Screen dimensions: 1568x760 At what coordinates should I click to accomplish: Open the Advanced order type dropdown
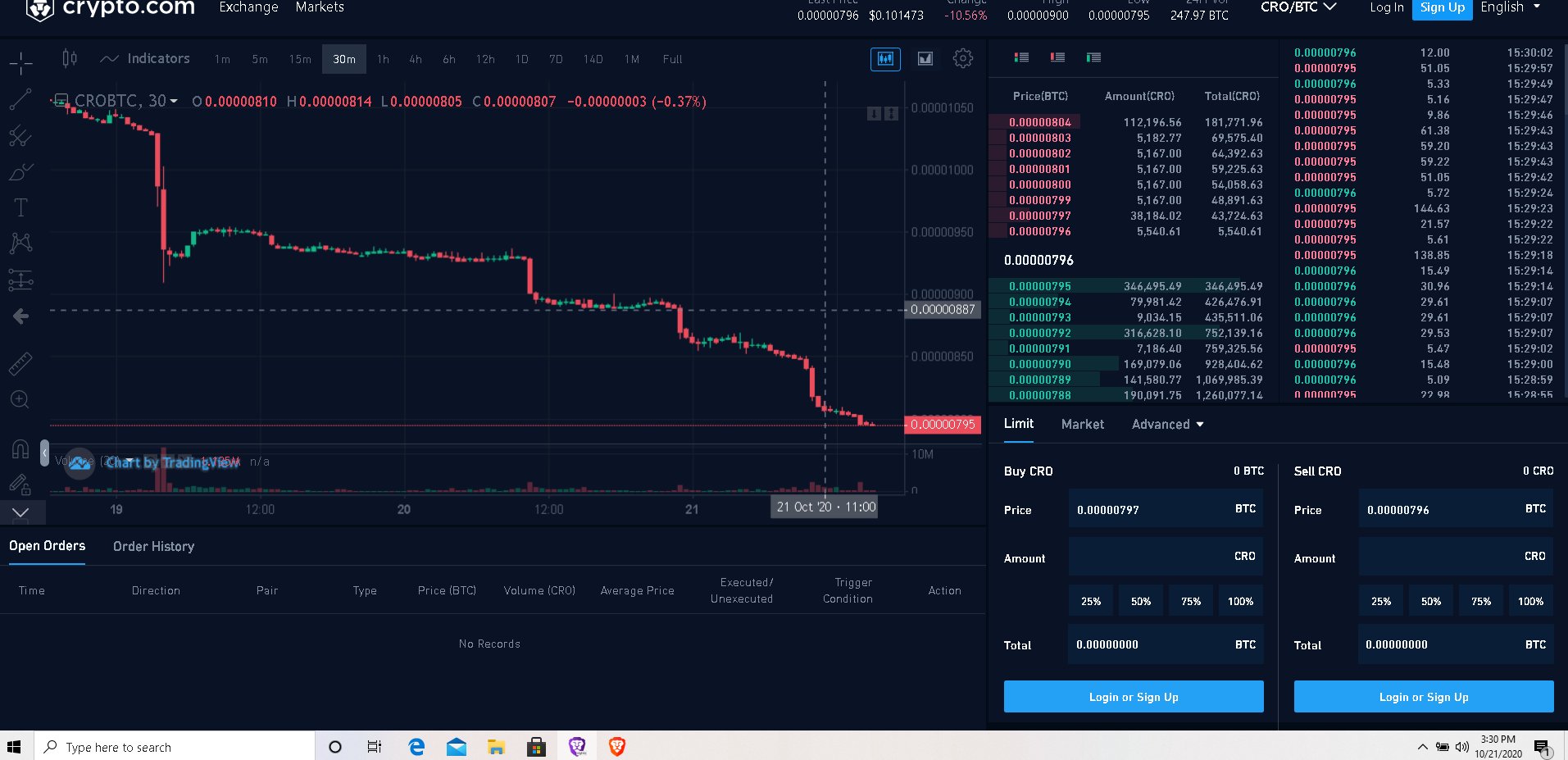pyautogui.click(x=1167, y=424)
